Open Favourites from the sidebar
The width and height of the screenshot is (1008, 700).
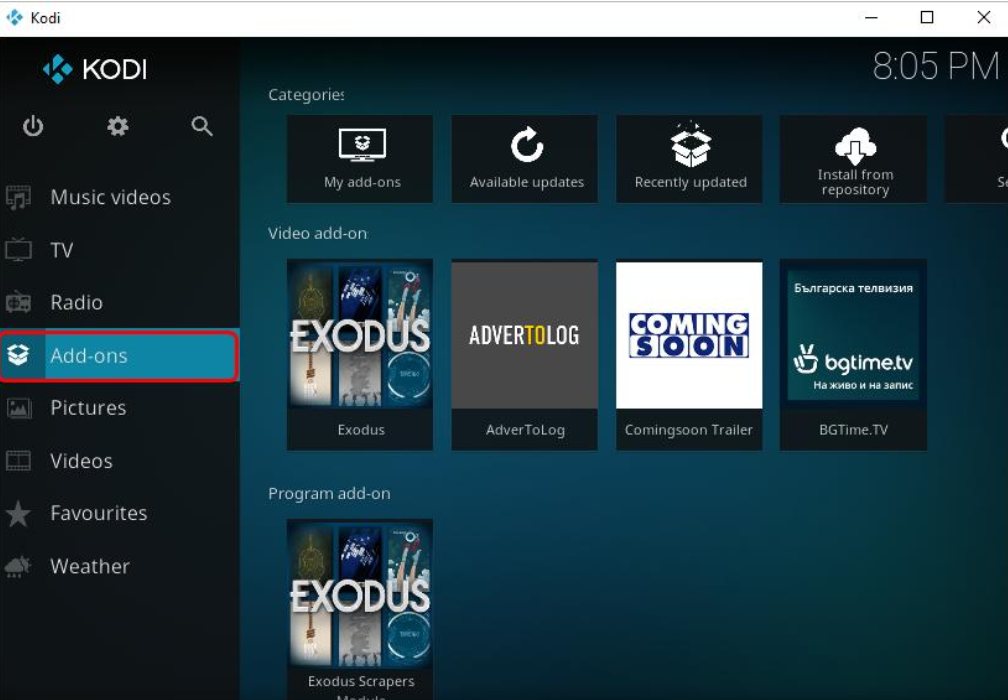click(98, 513)
